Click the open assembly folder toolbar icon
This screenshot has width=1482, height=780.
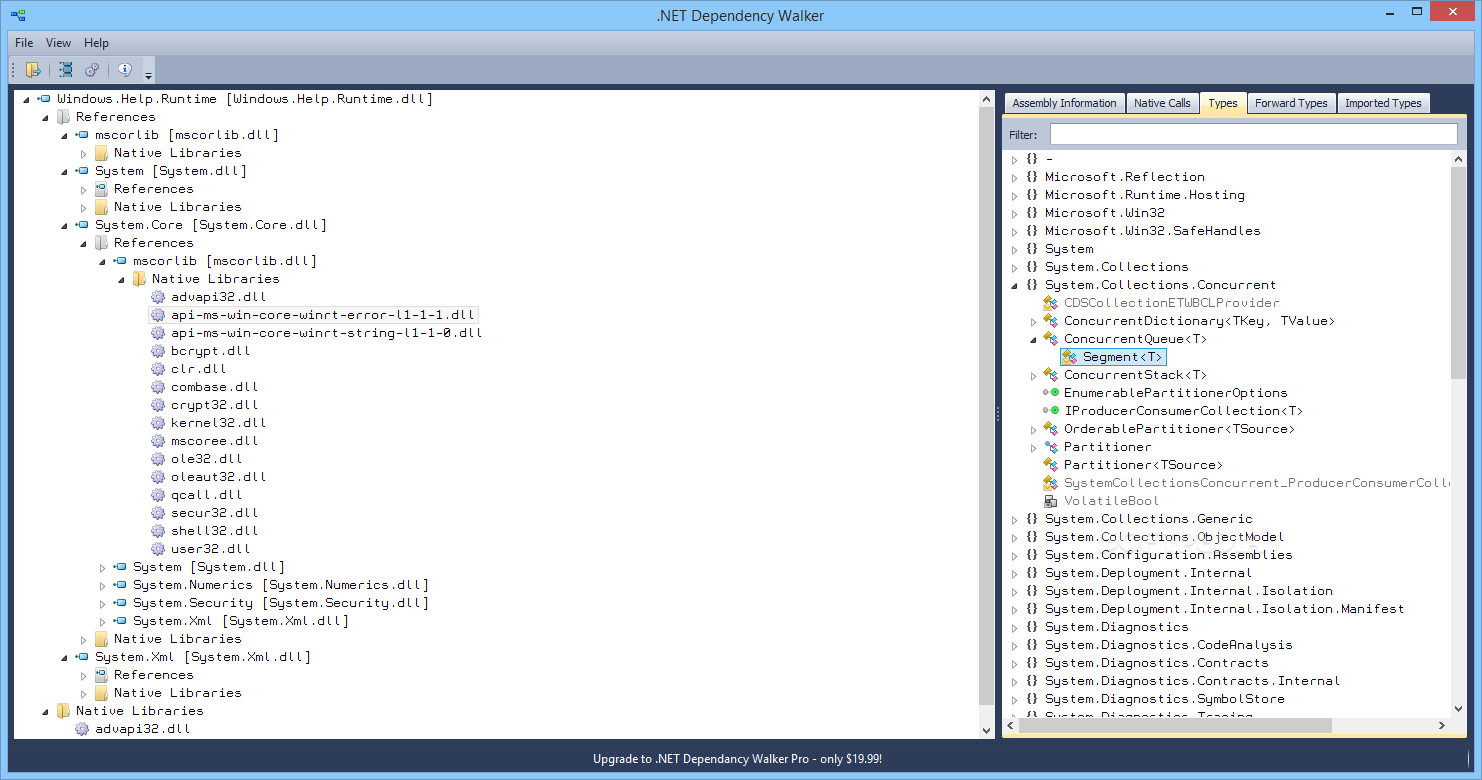pyautogui.click(x=33, y=70)
